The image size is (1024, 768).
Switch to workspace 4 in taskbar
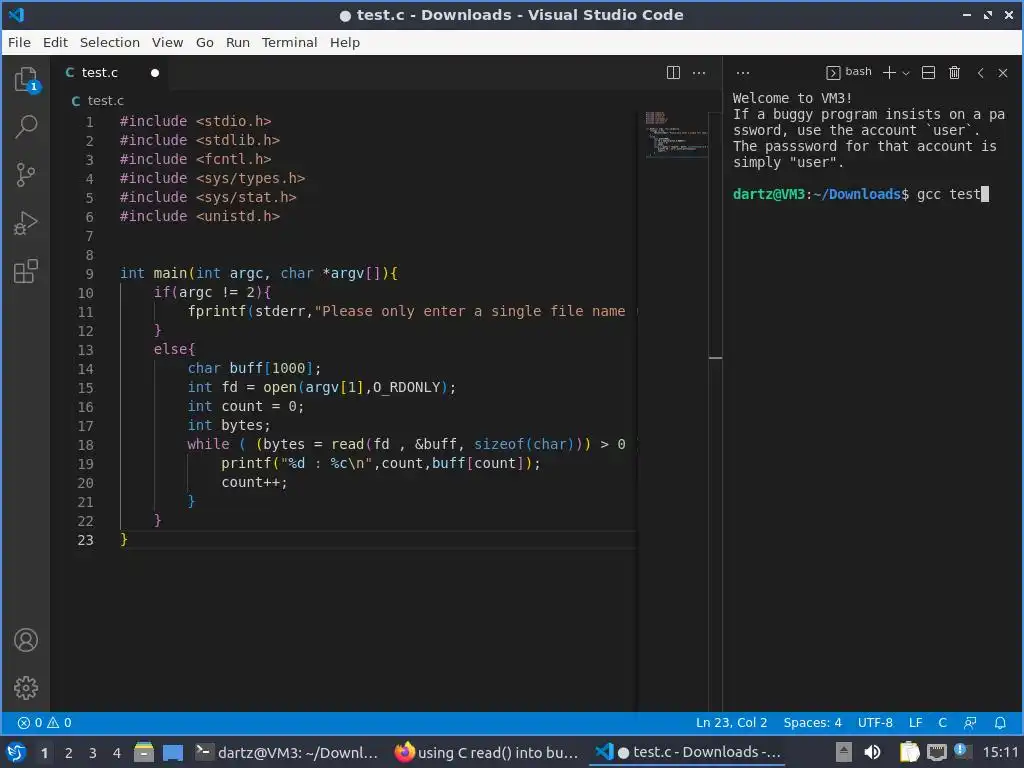(x=117, y=753)
